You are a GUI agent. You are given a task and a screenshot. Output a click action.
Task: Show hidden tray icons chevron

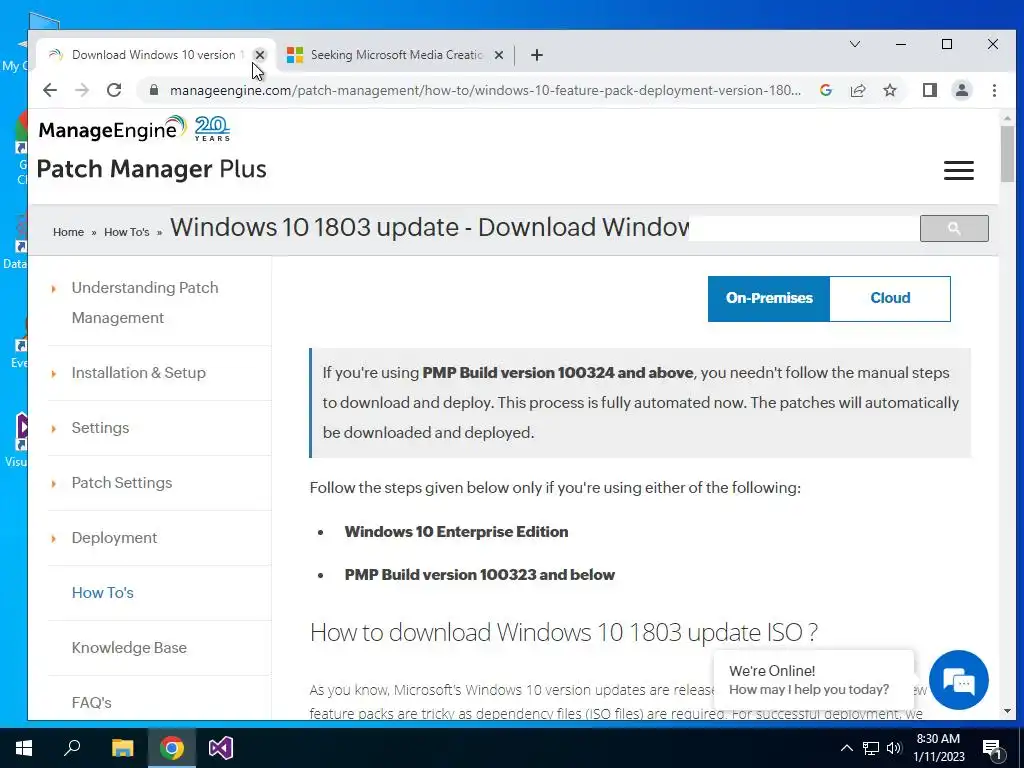tap(846, 748)
